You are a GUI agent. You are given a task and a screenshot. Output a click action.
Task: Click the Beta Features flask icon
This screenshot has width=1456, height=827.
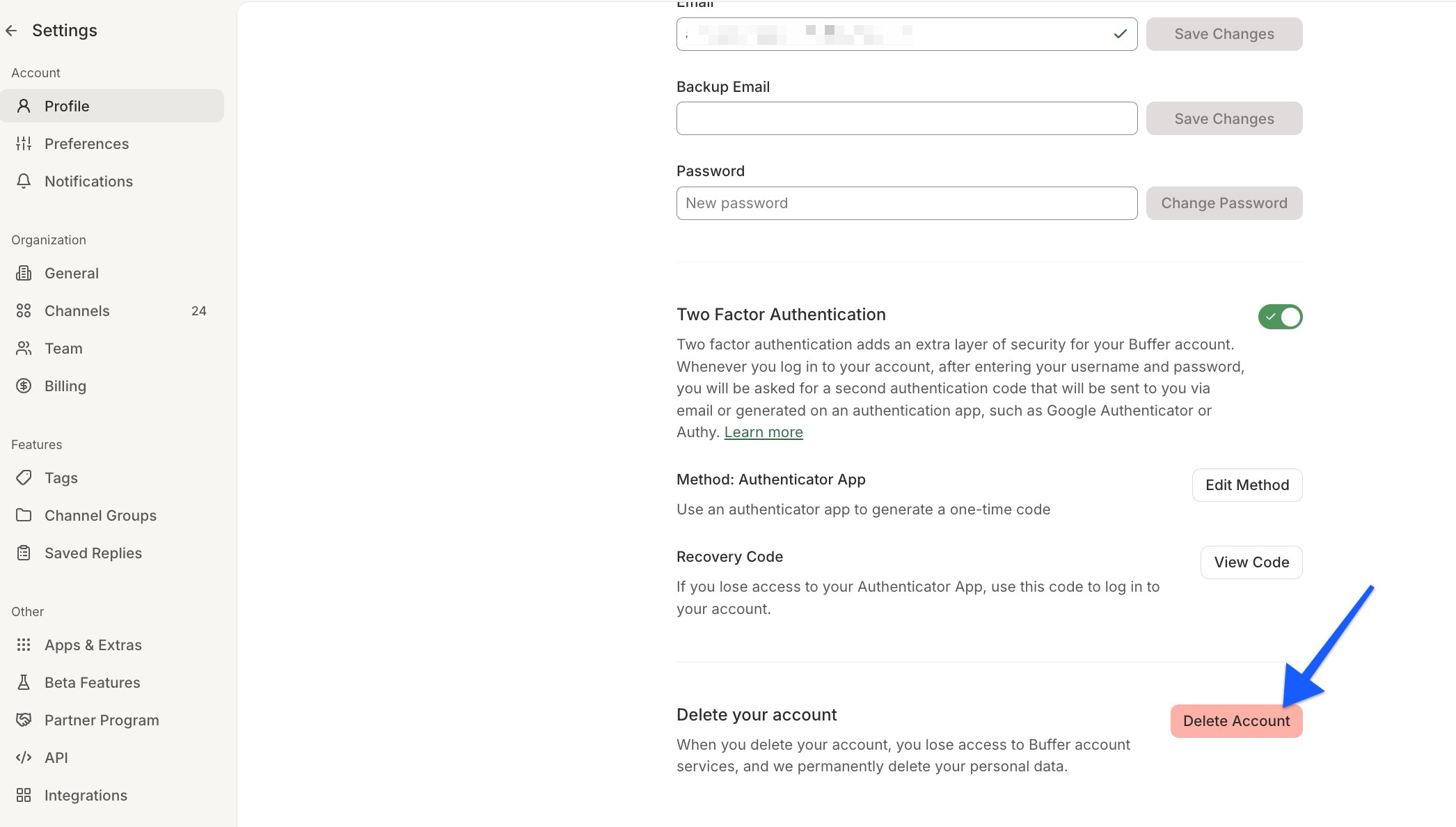pos(24,682)
